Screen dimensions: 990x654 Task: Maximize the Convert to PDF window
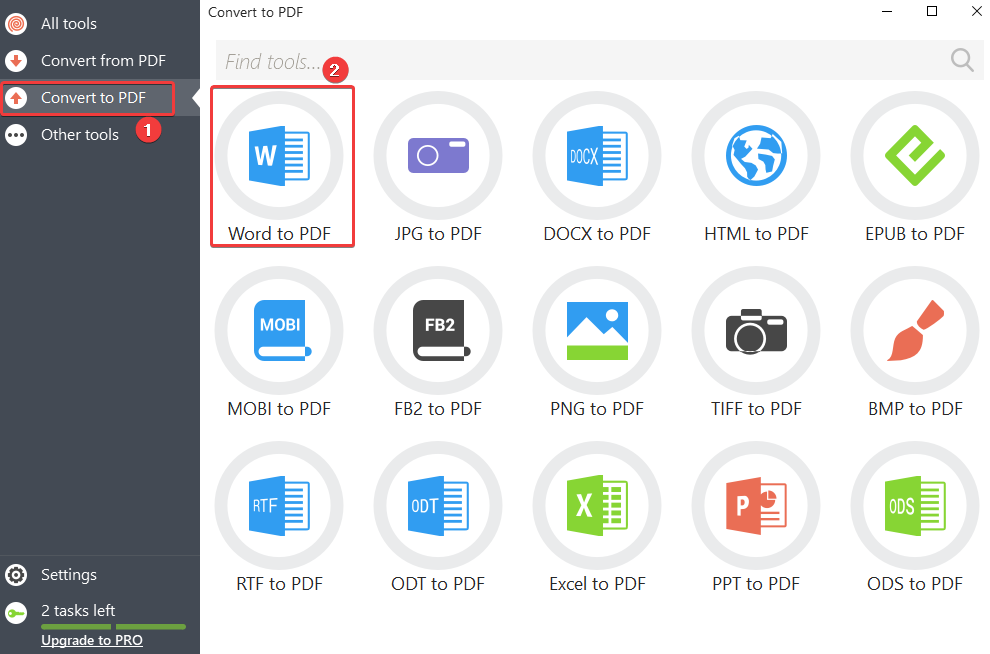pyautogui.click(x=932, y=11)
